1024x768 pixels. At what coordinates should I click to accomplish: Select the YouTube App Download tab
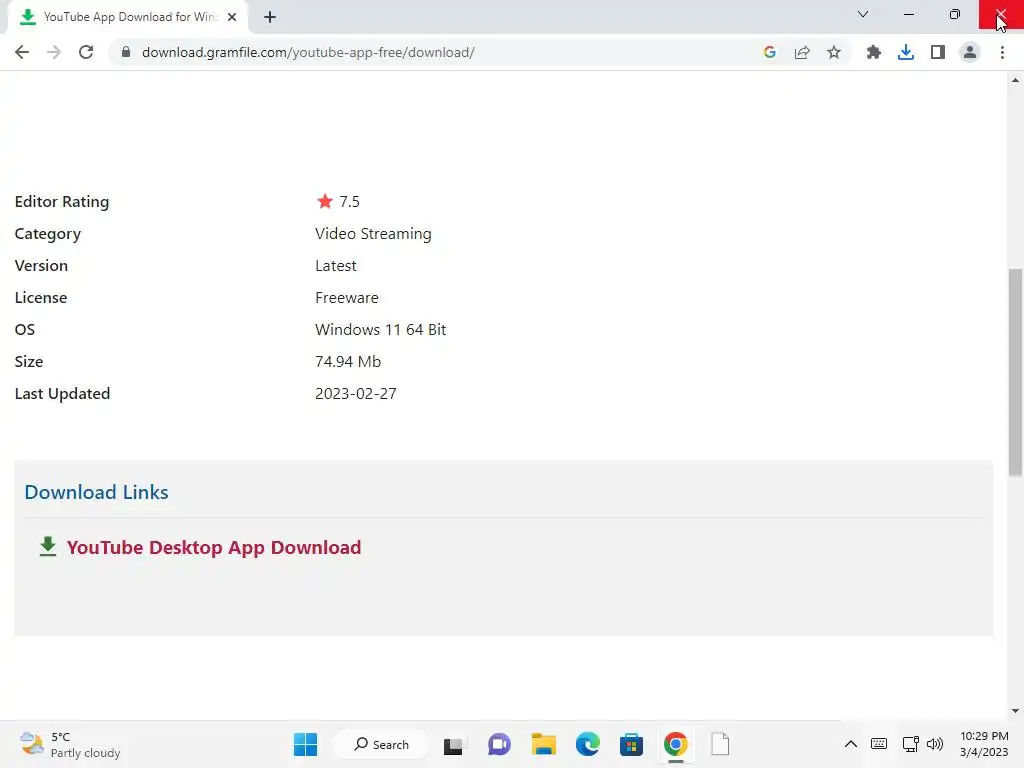(129, 17)
